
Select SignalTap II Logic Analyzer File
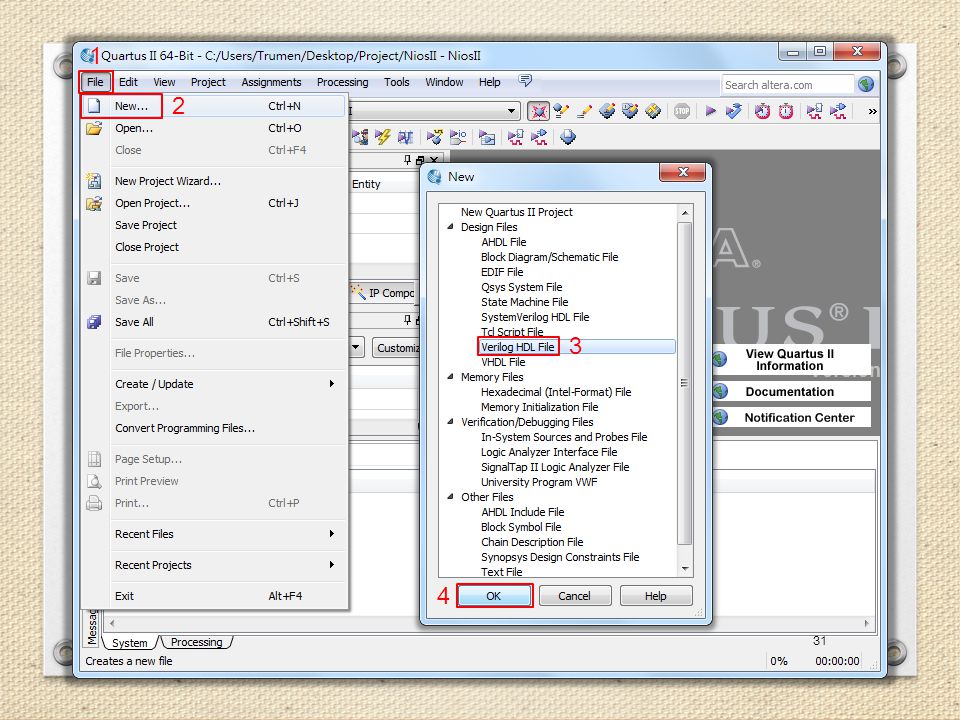tap(555, 467)
